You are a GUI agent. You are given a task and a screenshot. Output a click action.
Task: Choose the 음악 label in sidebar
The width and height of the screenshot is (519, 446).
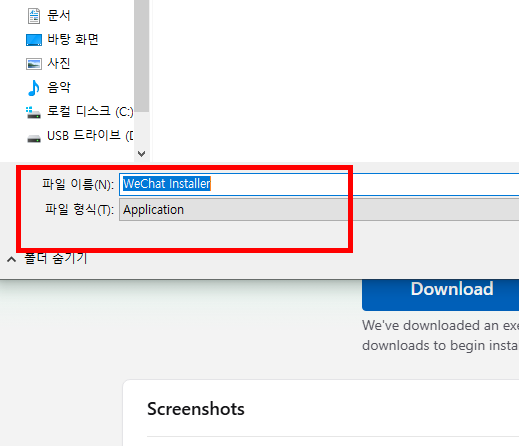click(59, 87)
